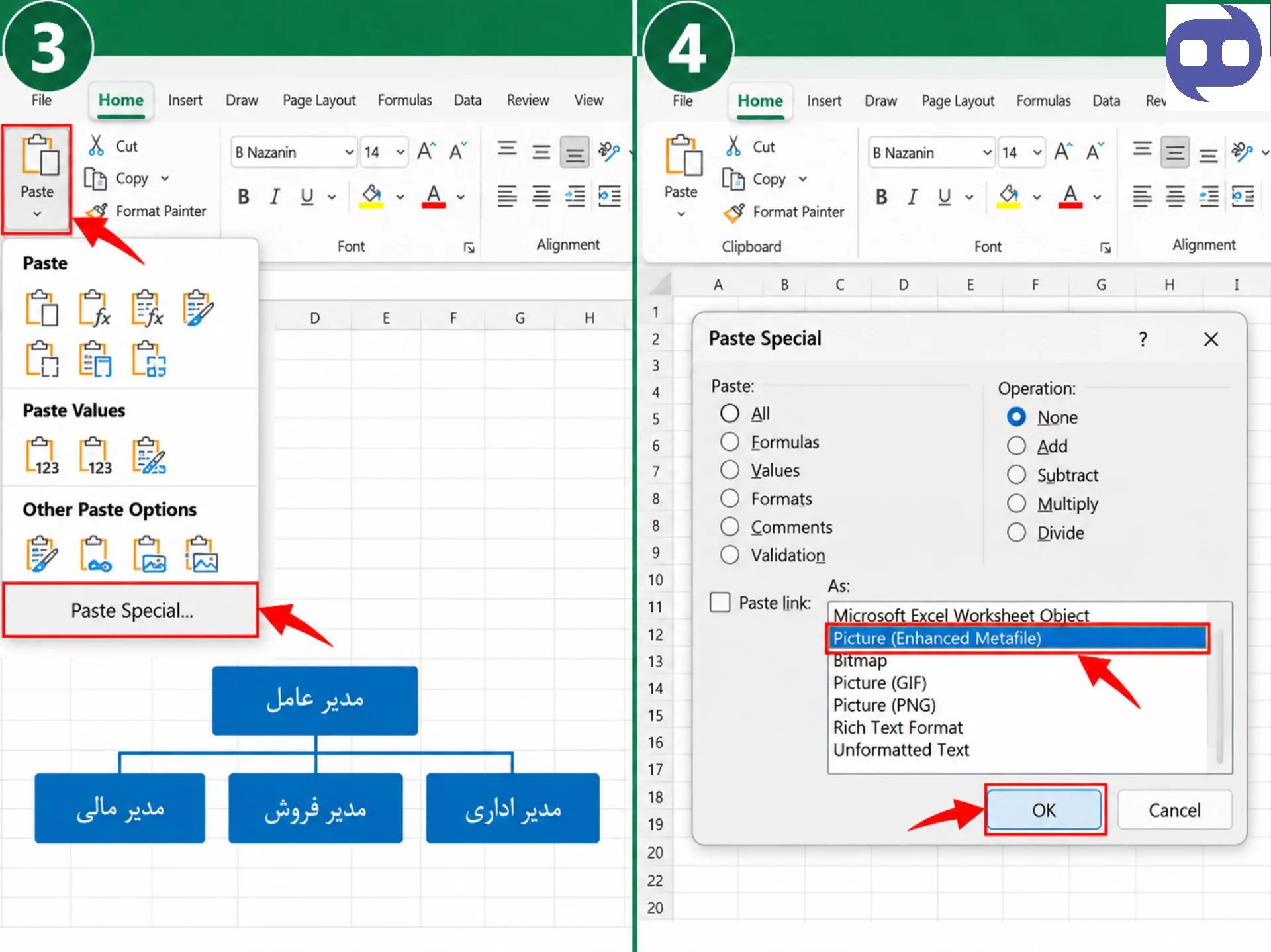The height and width of the screenshot is (952, 1271).
Task: Click Orientation icon in left panel Alignment group
Action: coord(608,152)
